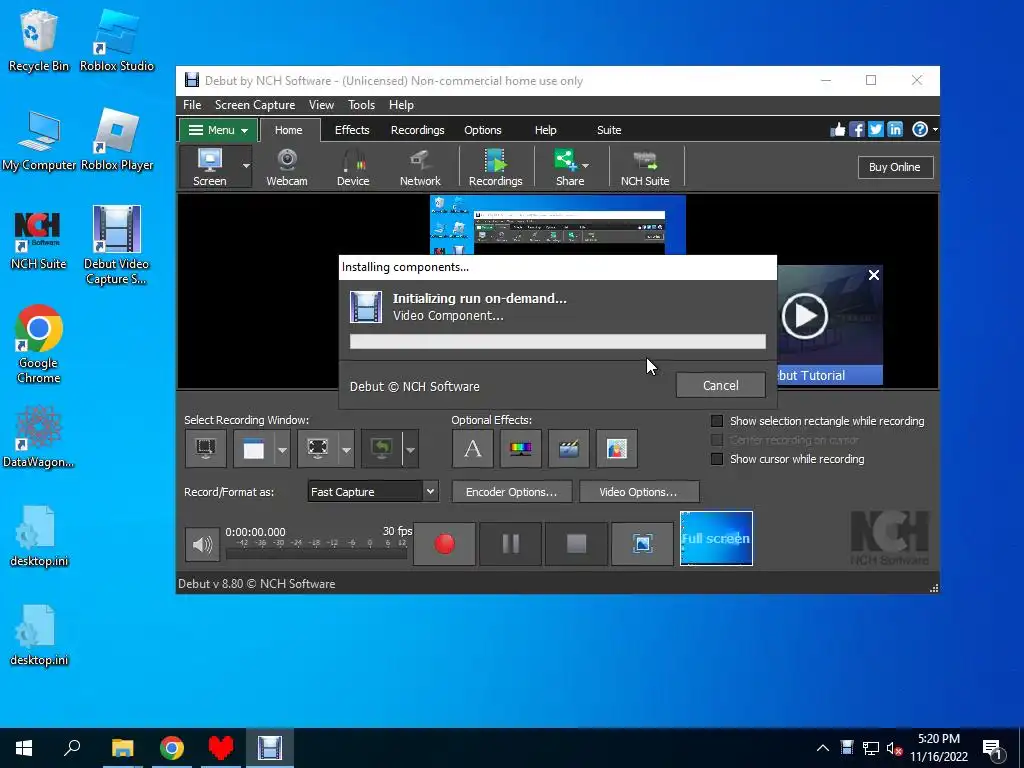Screen dimensions: 1024x768
Task: Select the Roblox Studio desktop shortcut
Action: [x=117, y=41]
